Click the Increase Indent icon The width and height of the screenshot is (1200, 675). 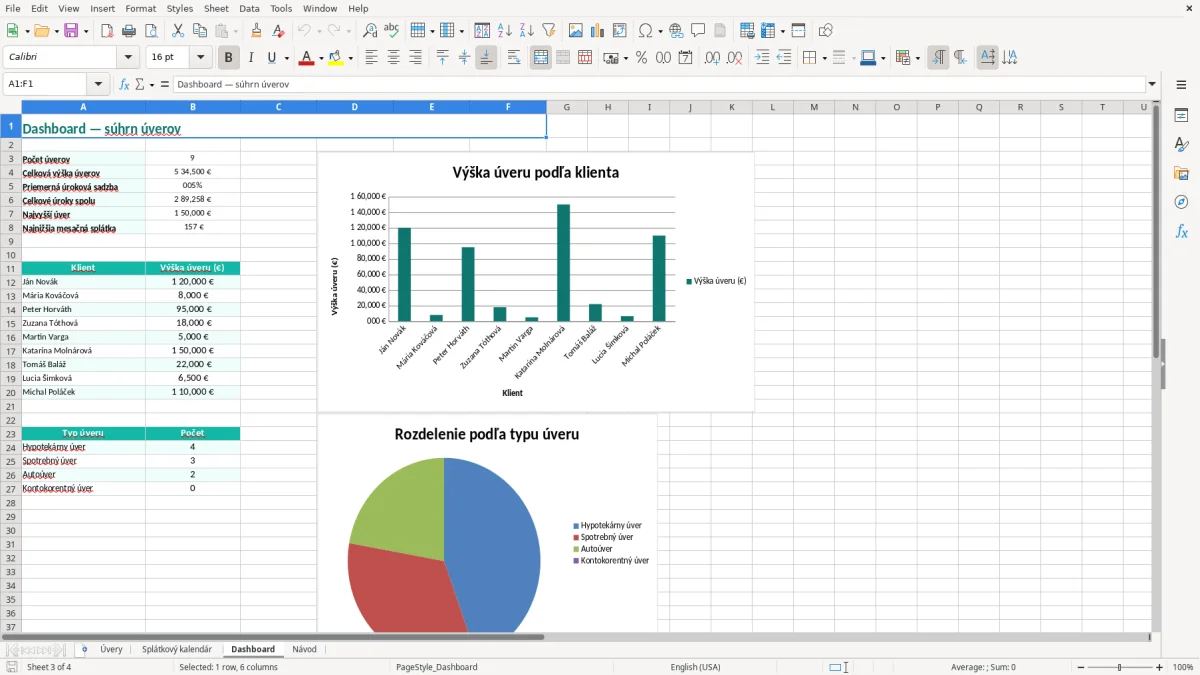point(762,58)
